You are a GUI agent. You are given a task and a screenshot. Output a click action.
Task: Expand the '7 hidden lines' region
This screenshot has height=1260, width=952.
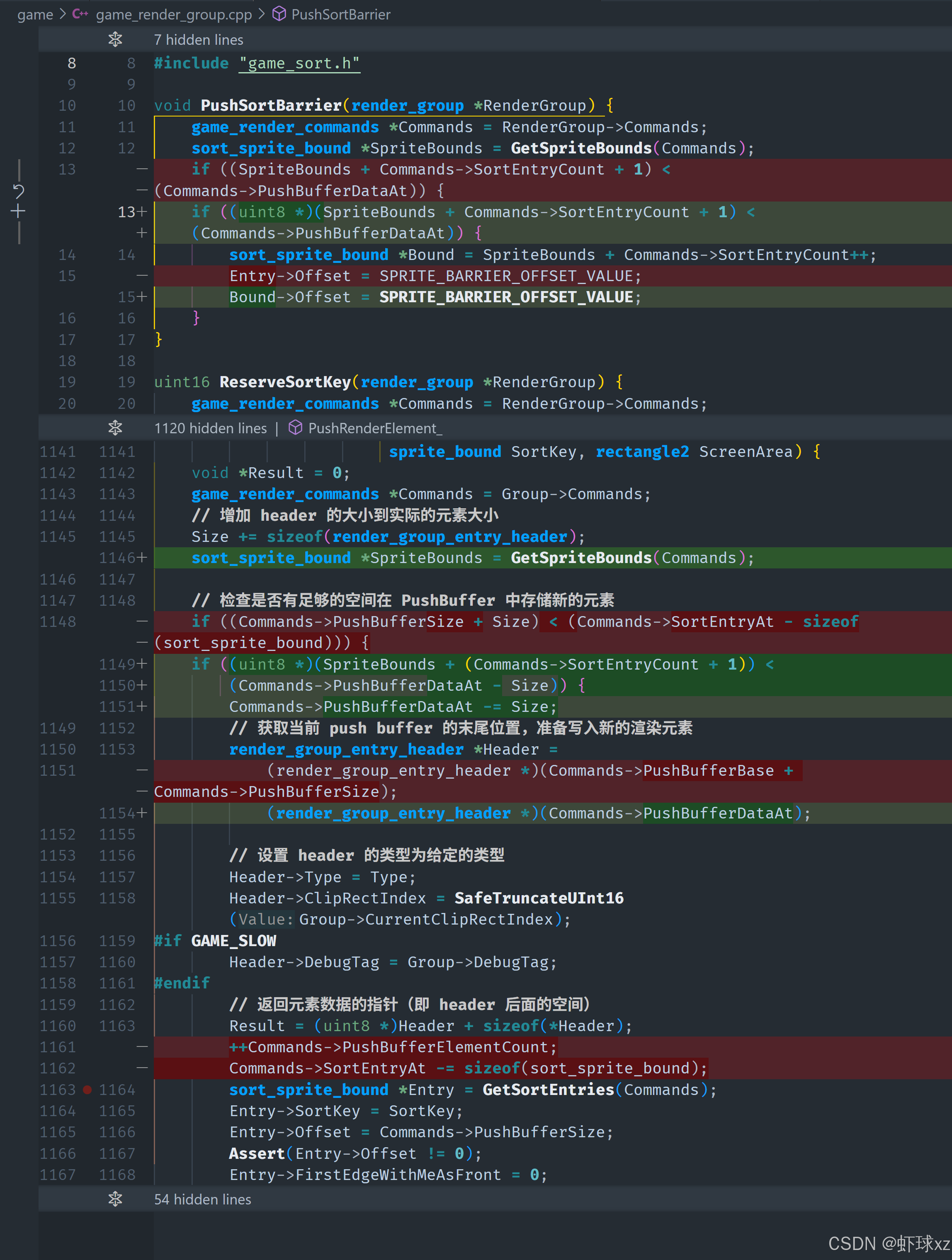tap(198, 40)
